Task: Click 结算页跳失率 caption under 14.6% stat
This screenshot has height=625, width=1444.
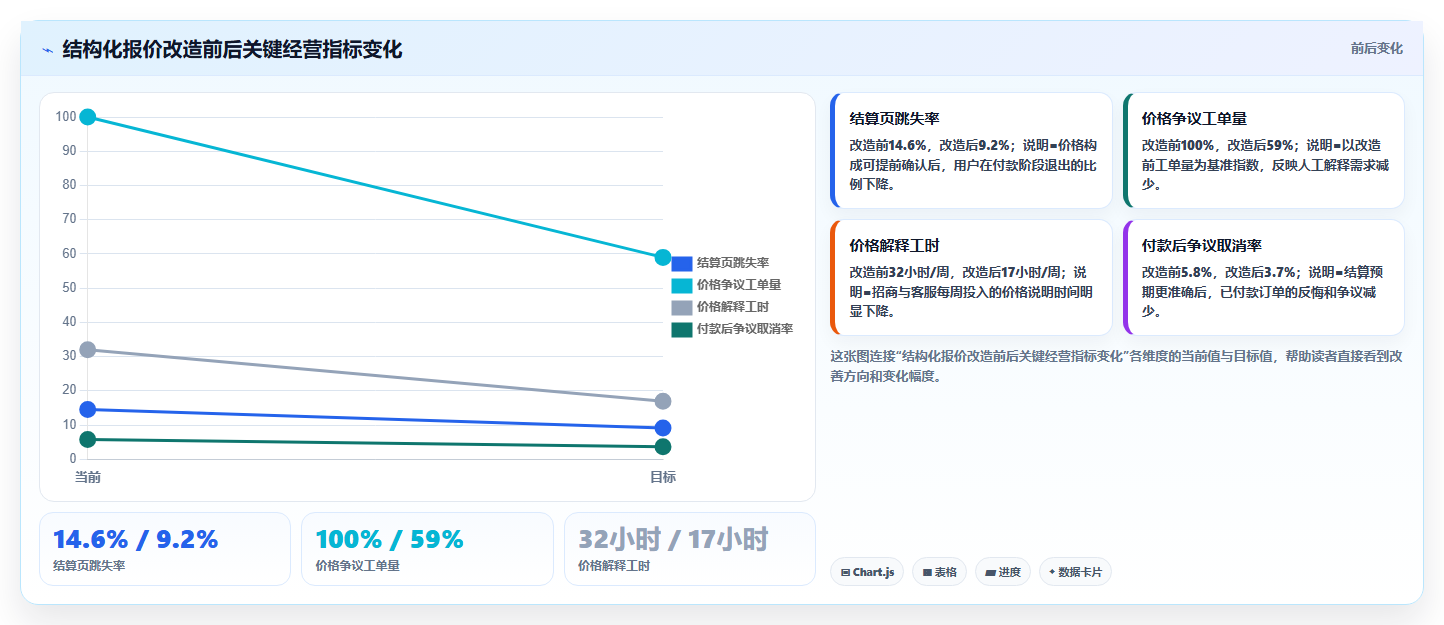Action: click(x=89, y=566)
